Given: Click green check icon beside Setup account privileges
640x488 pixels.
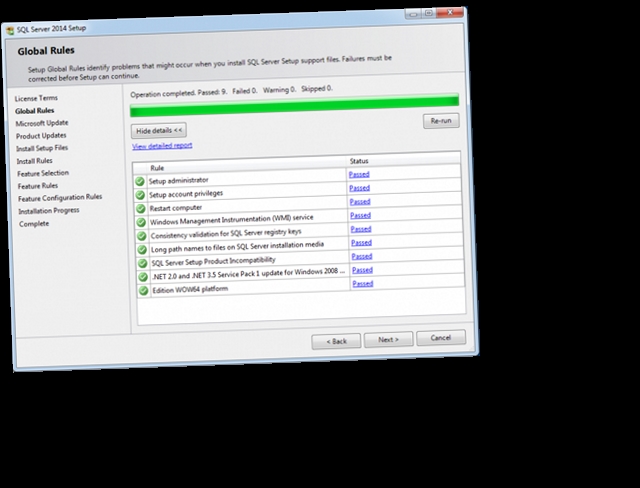Looking at the screenshot, I should (140, 195).
